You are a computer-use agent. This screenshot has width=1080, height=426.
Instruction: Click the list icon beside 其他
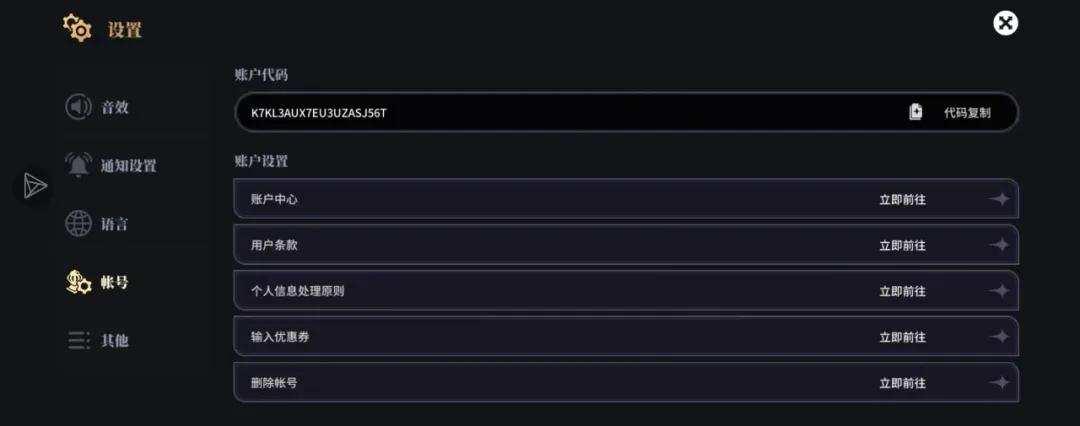[78, 340]
